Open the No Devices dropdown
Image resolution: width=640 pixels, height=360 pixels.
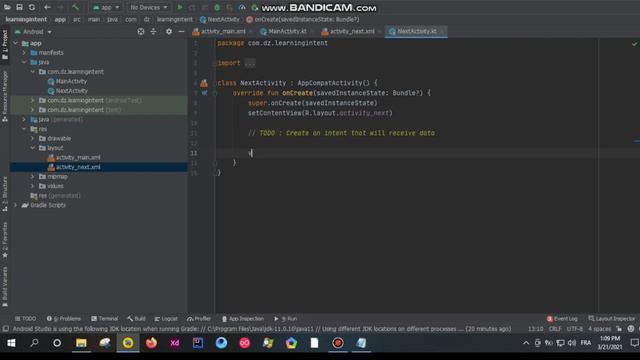tap(149, 7)
